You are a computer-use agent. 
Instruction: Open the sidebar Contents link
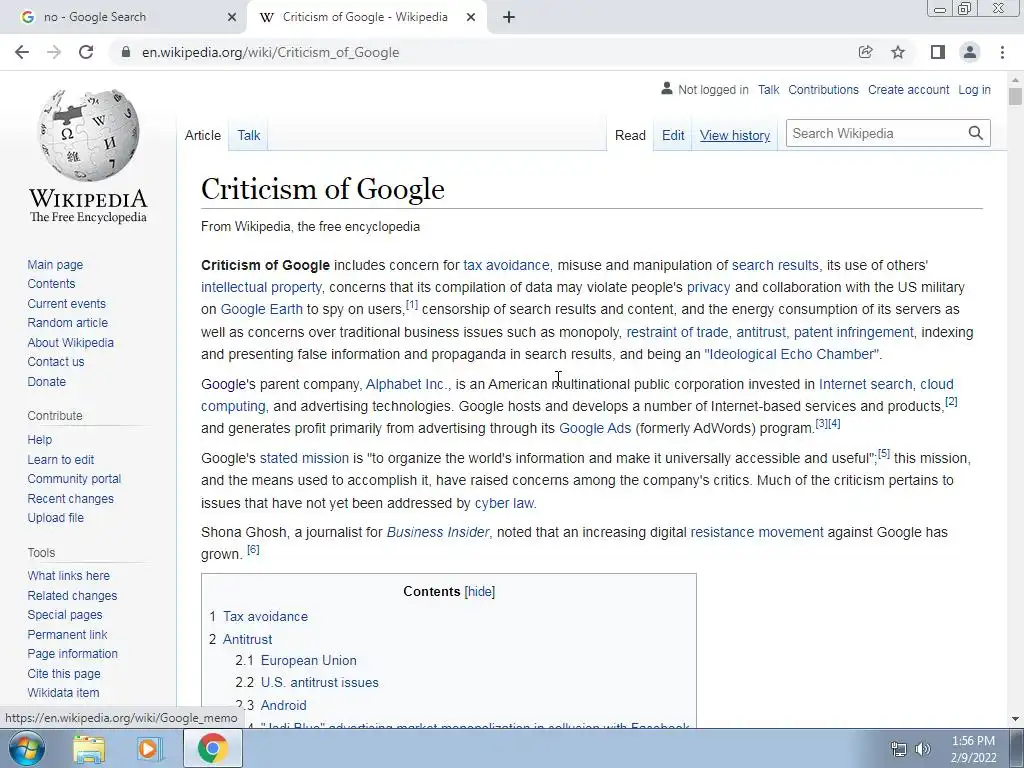pyautogui.click(x=51, y=283)
